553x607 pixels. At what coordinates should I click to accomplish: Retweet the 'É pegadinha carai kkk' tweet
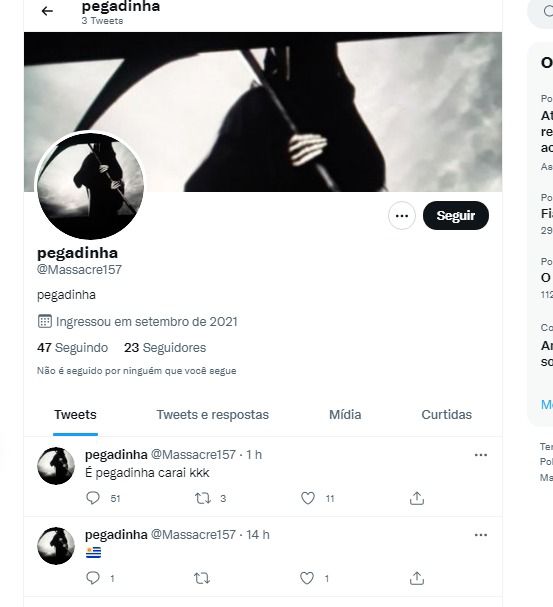(x=202, y=498)
